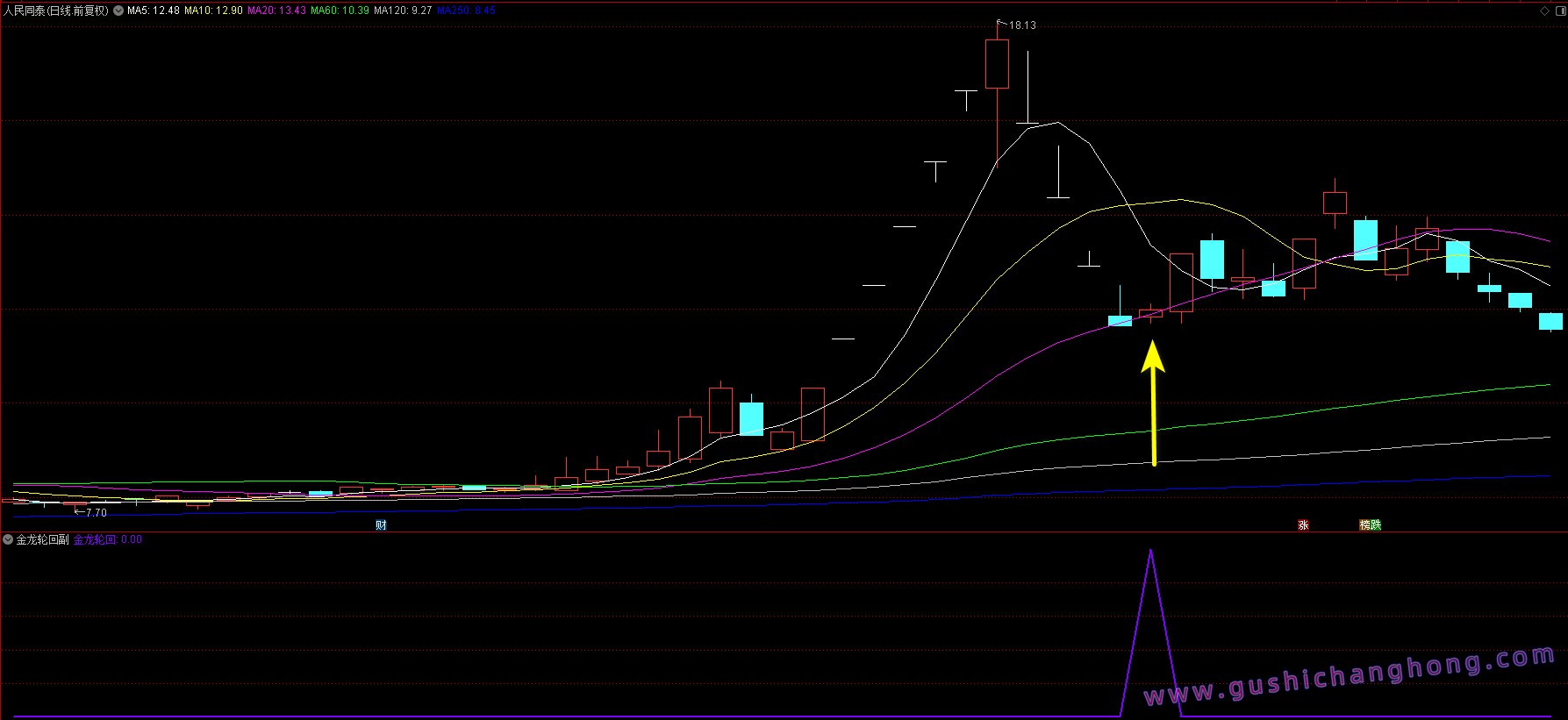Click the 金龙轮回副 indicator name
Image resolution: width=1568 pixels, height=720 pixels.
point(42,539)
